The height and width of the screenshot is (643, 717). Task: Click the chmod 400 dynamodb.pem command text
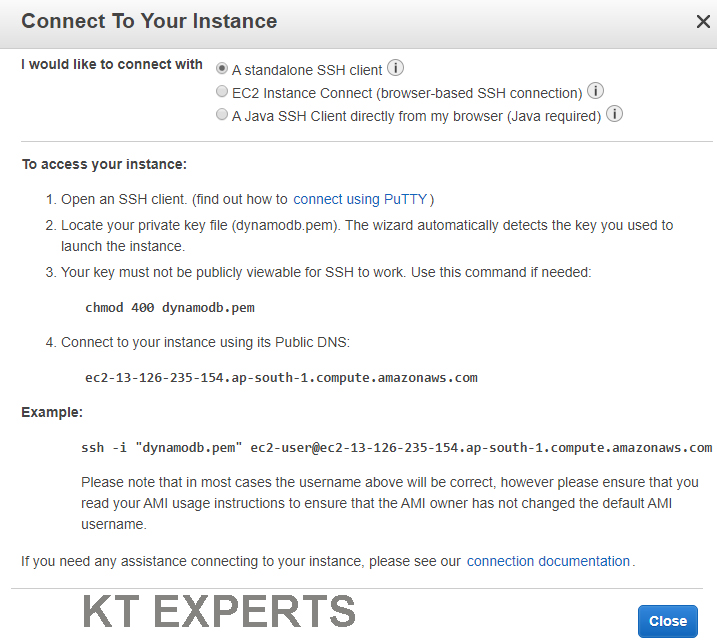click(170, 308)
